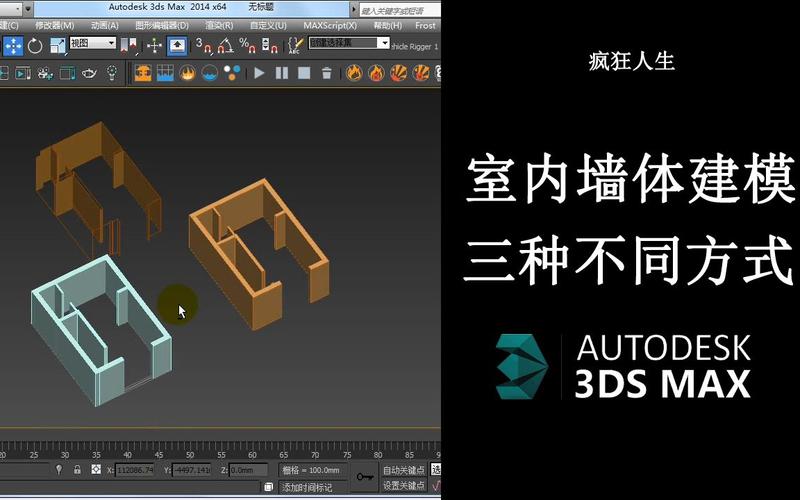Open 修改器(M) menu
Image resolution: width=800 pixels, height=500 pixels.
54,25
